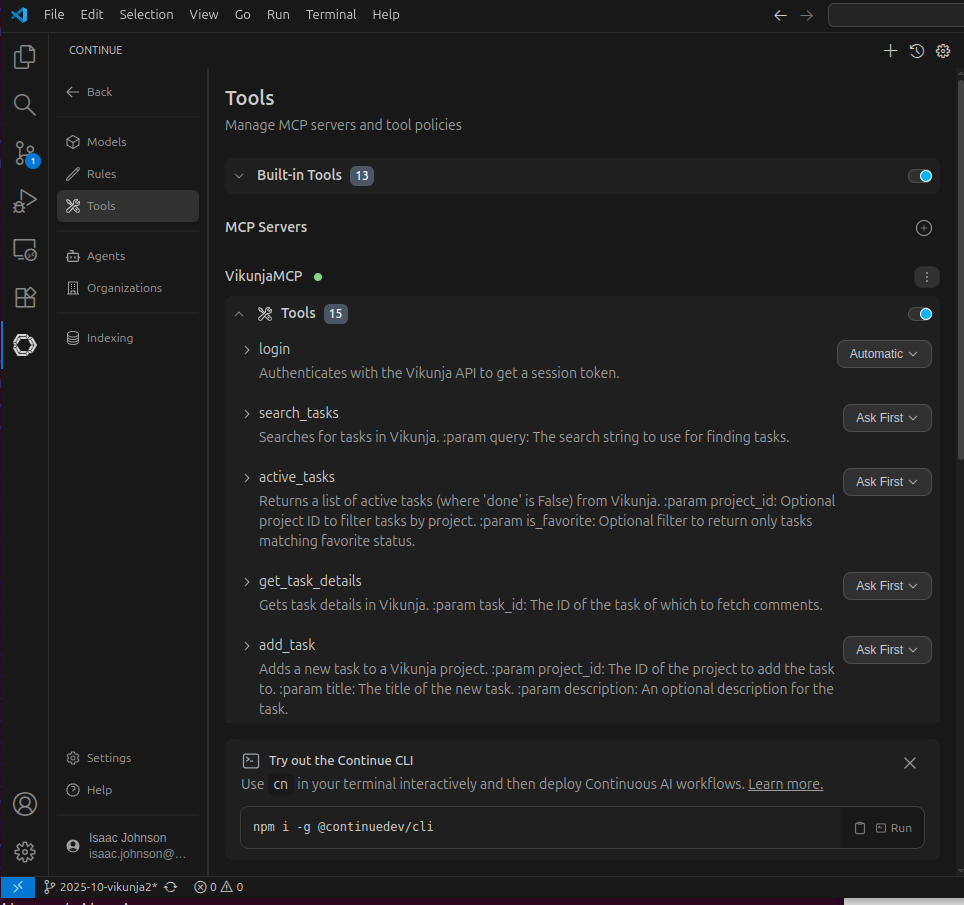Click the add MCP server plus icon

924,228
